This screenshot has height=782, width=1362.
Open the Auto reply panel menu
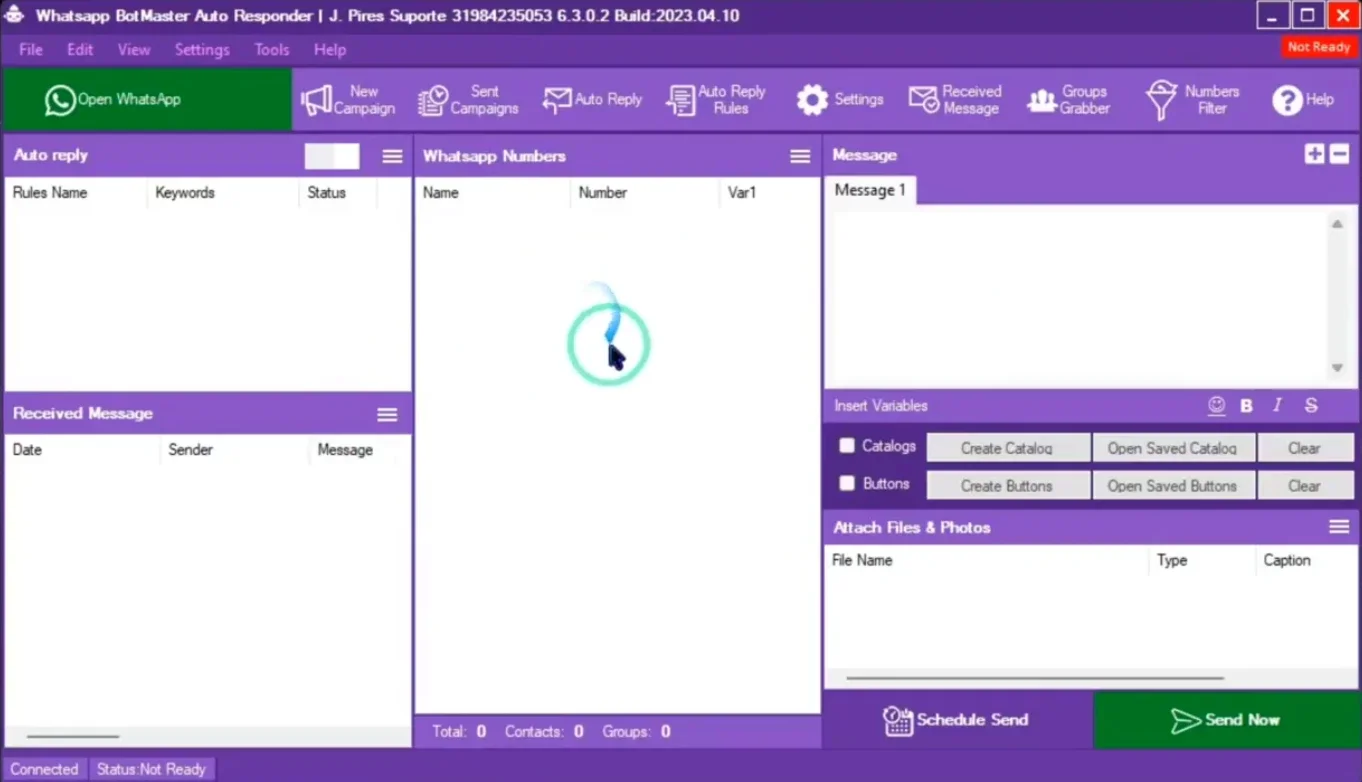tap(392, 156)
